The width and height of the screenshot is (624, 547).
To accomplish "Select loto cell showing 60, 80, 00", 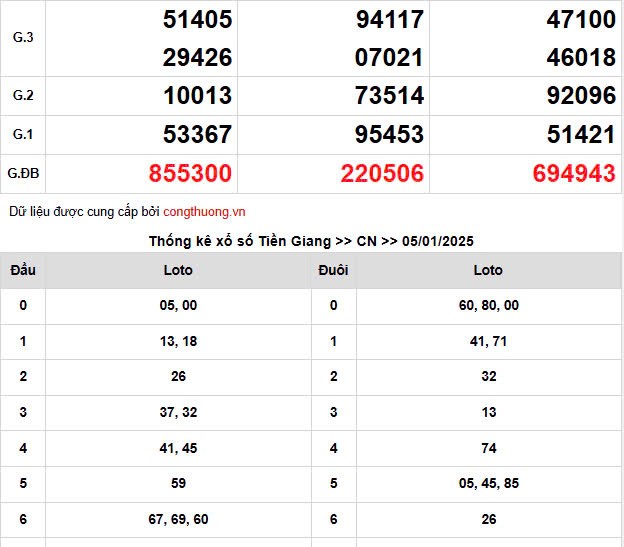I will [x=489, y=305].
